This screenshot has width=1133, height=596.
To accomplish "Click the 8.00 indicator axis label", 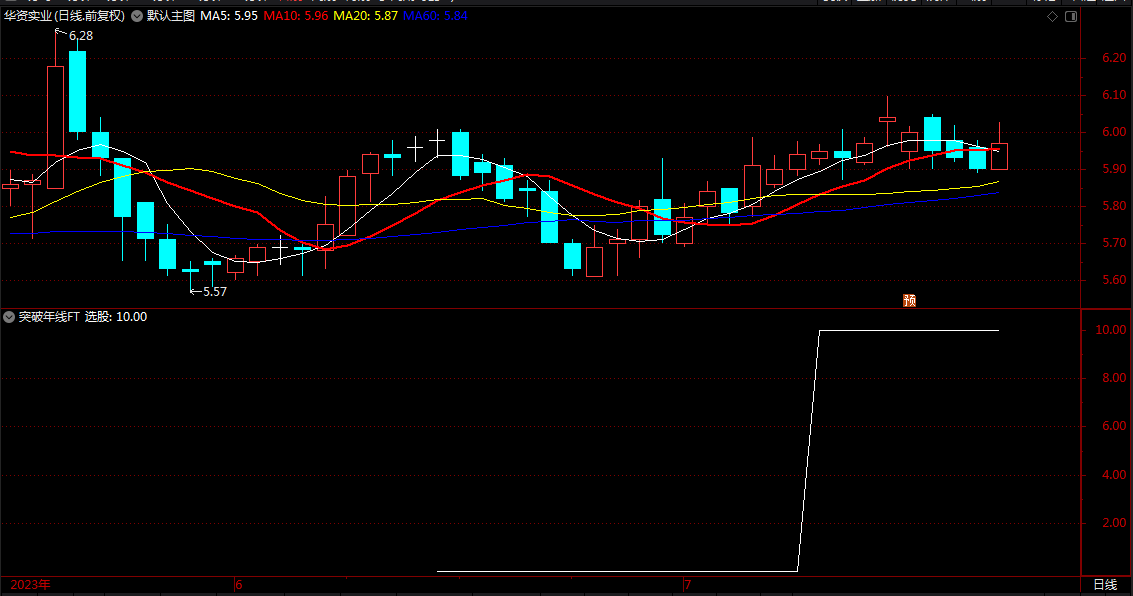I will click(x=1114, y=378).
